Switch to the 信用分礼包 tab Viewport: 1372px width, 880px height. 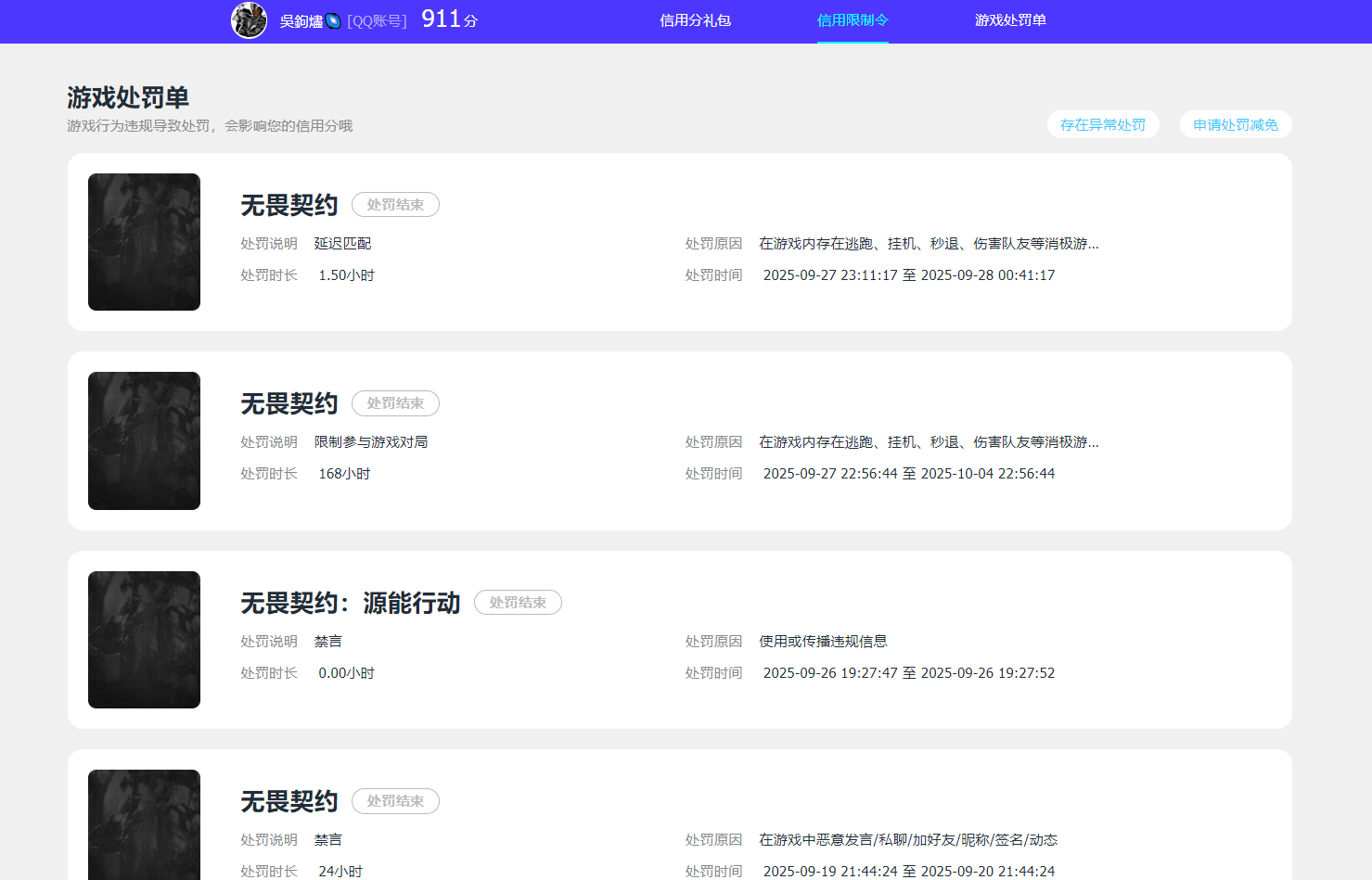[x=695, y=20]
